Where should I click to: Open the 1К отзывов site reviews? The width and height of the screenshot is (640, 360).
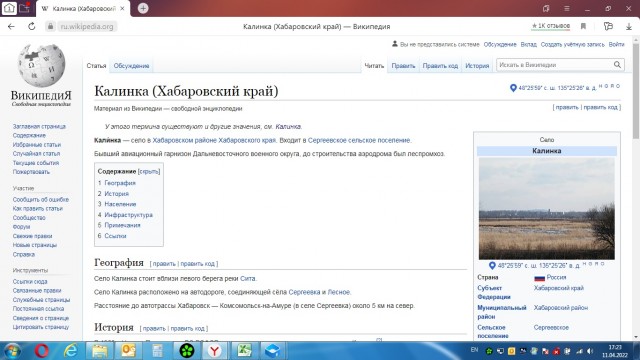(551, 26)
